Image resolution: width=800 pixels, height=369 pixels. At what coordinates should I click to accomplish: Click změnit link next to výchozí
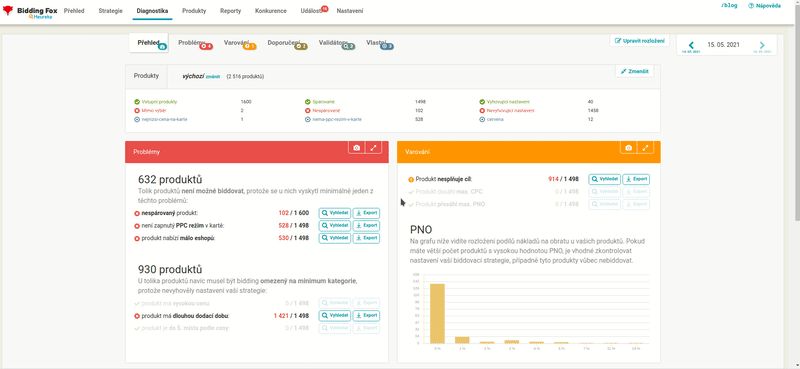pos(213,77)
